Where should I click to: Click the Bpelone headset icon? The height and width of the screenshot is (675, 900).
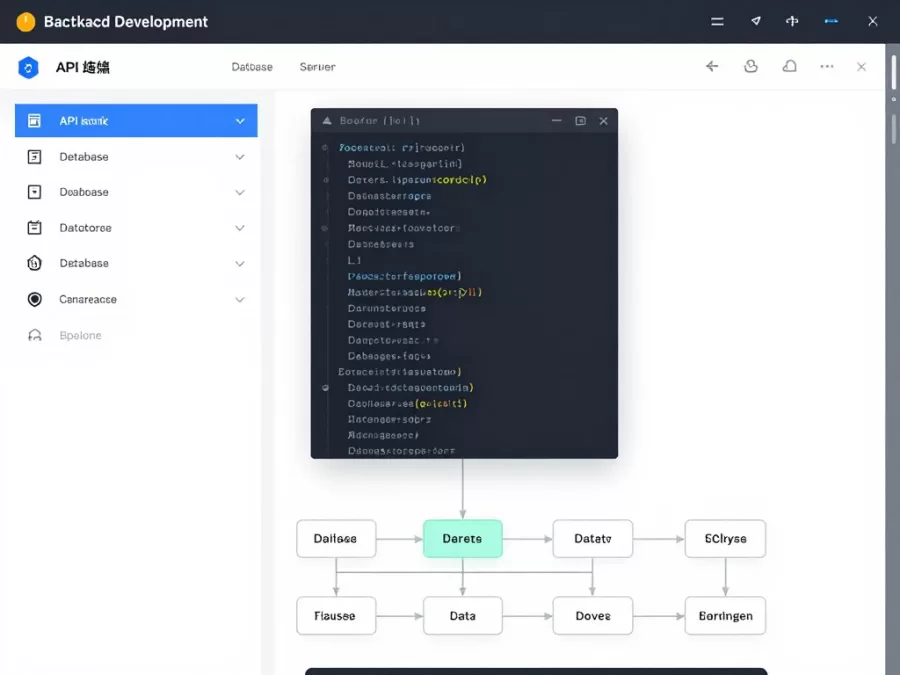34,335
